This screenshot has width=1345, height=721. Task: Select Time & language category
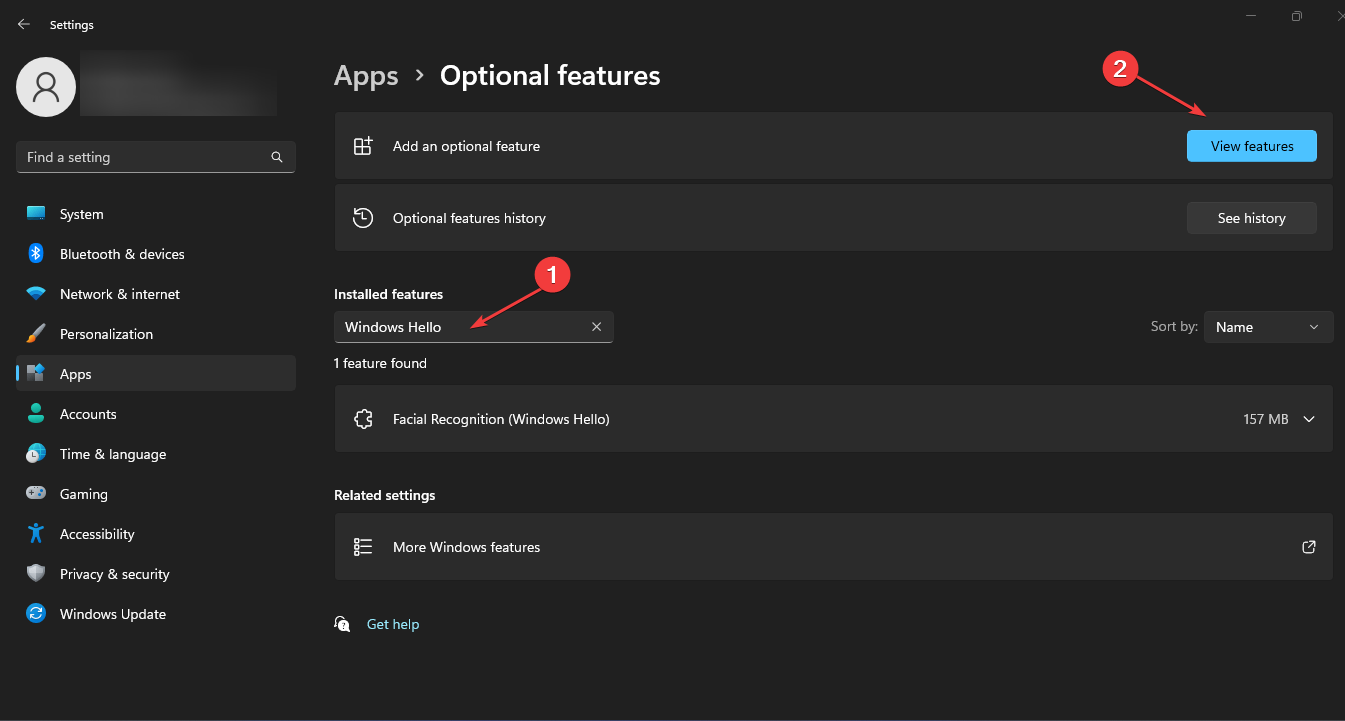click(156, 454)
